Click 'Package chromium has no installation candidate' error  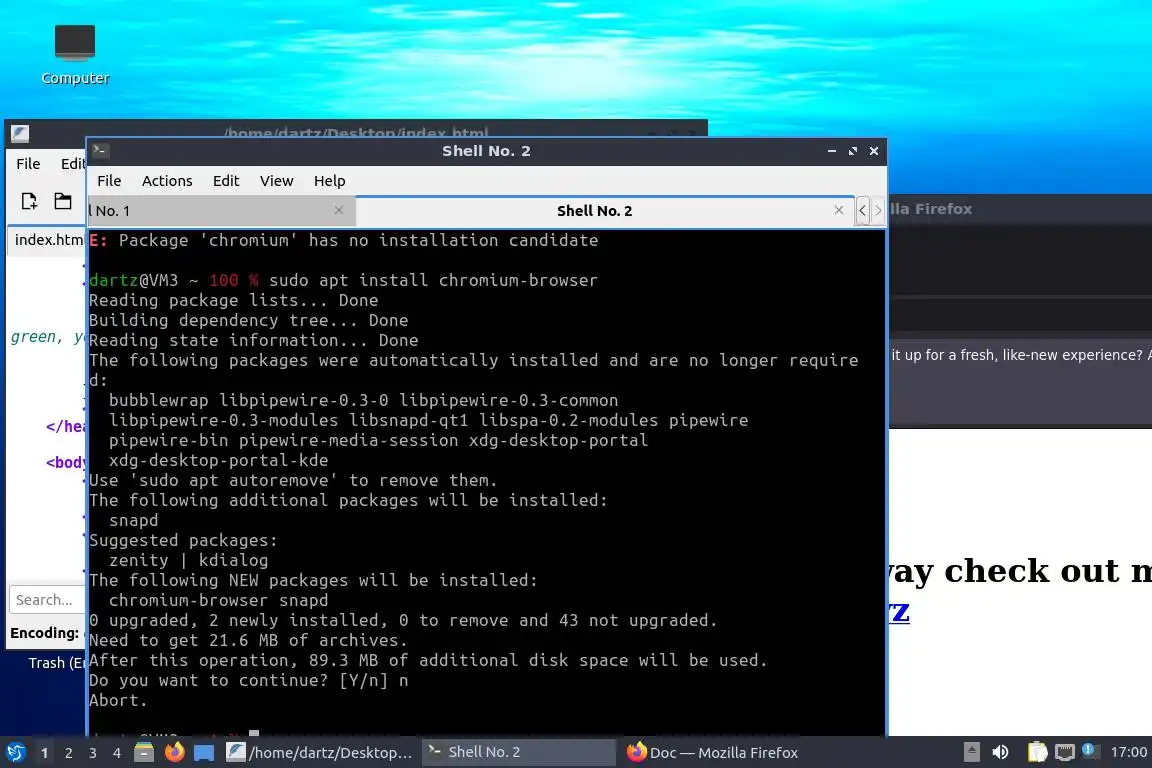(x=343, y=240)
